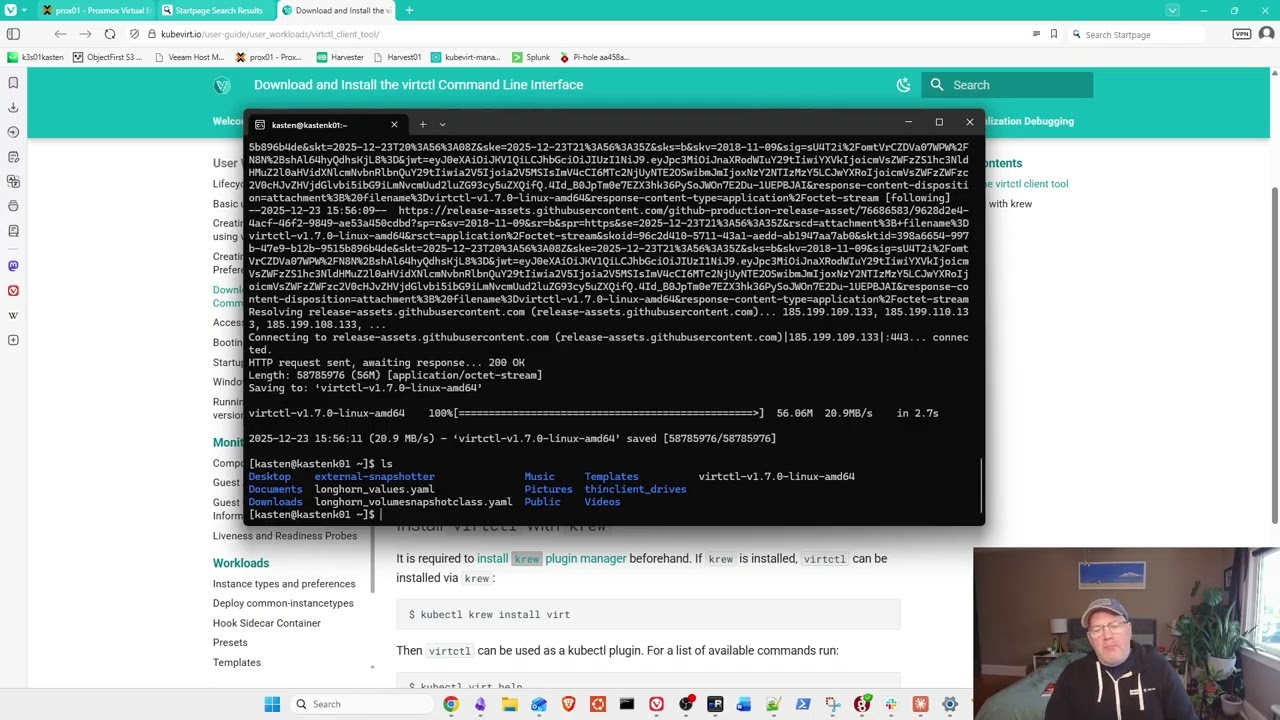The image size is (1280, 720).
Task: Open Deploy common-instancetypes page
Action: coord(283,603)
